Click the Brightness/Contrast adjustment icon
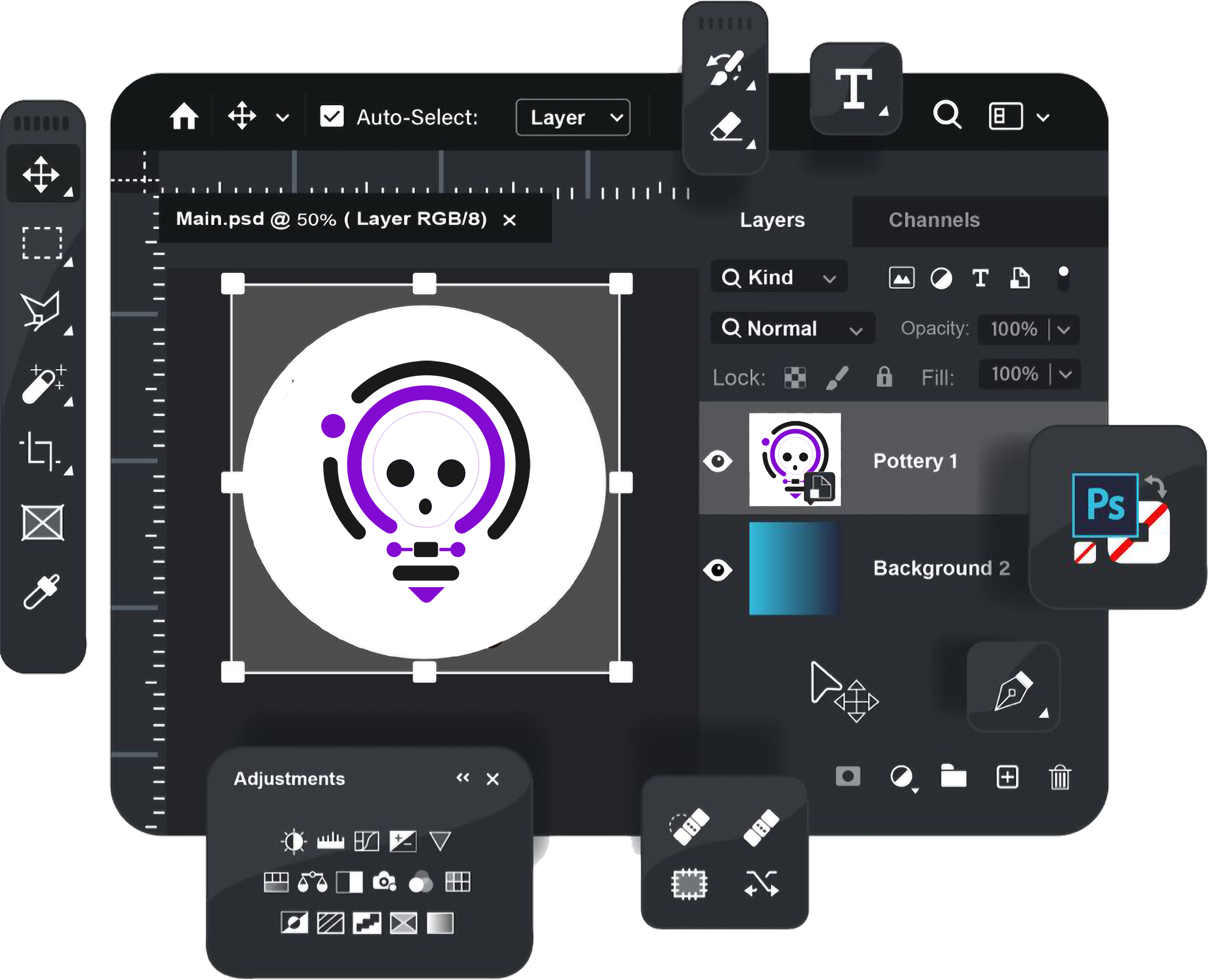This screenshot has width=1208, height=980. (293, 842)
